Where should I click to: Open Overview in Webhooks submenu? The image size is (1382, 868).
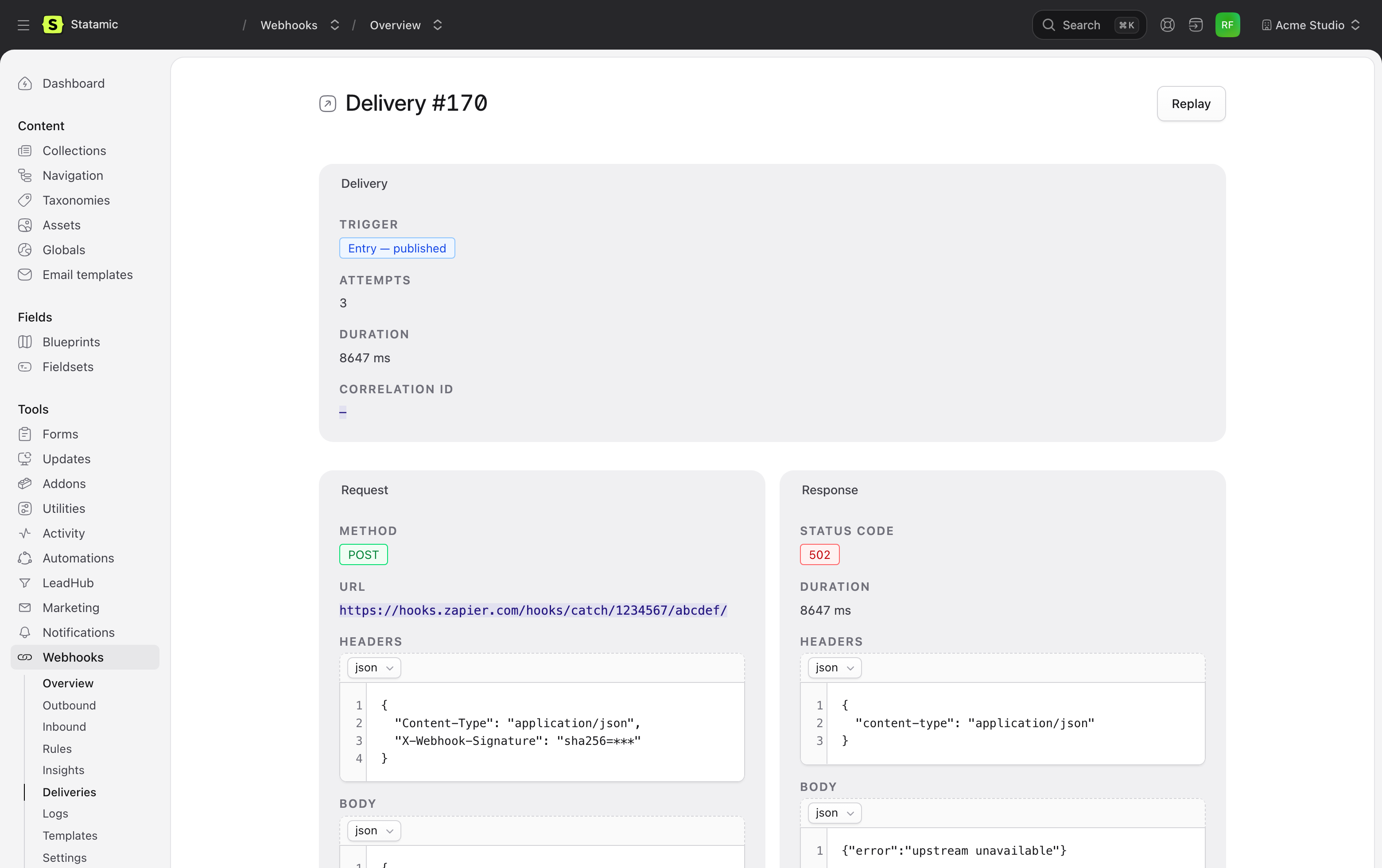pos(68,683)
